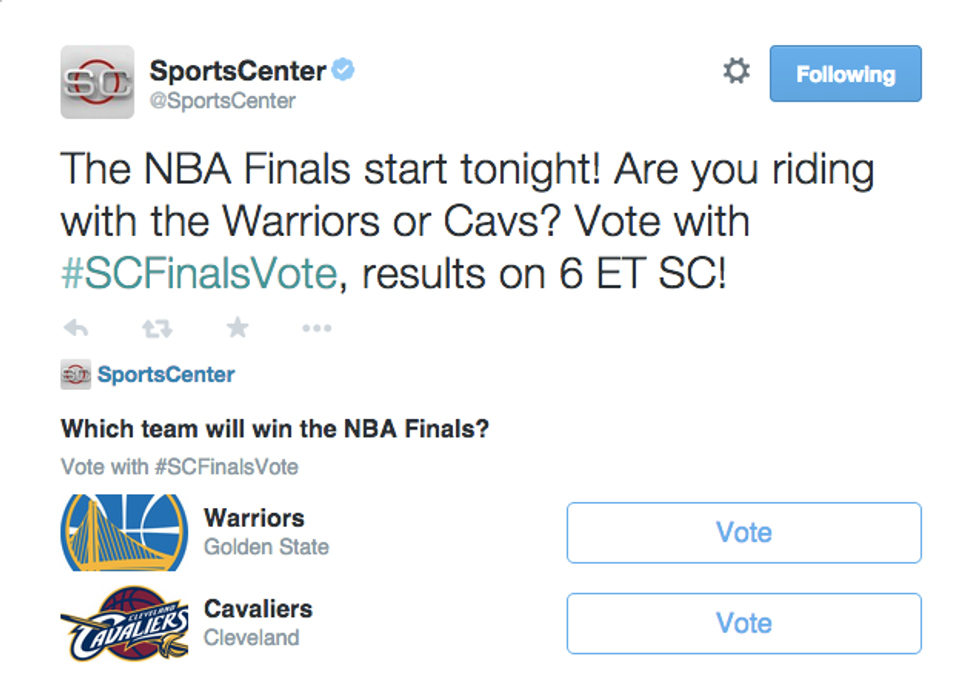The height and width of the screenshot is (691, 980).
Task: Favorite the tweet with the star
Action: 237,328
